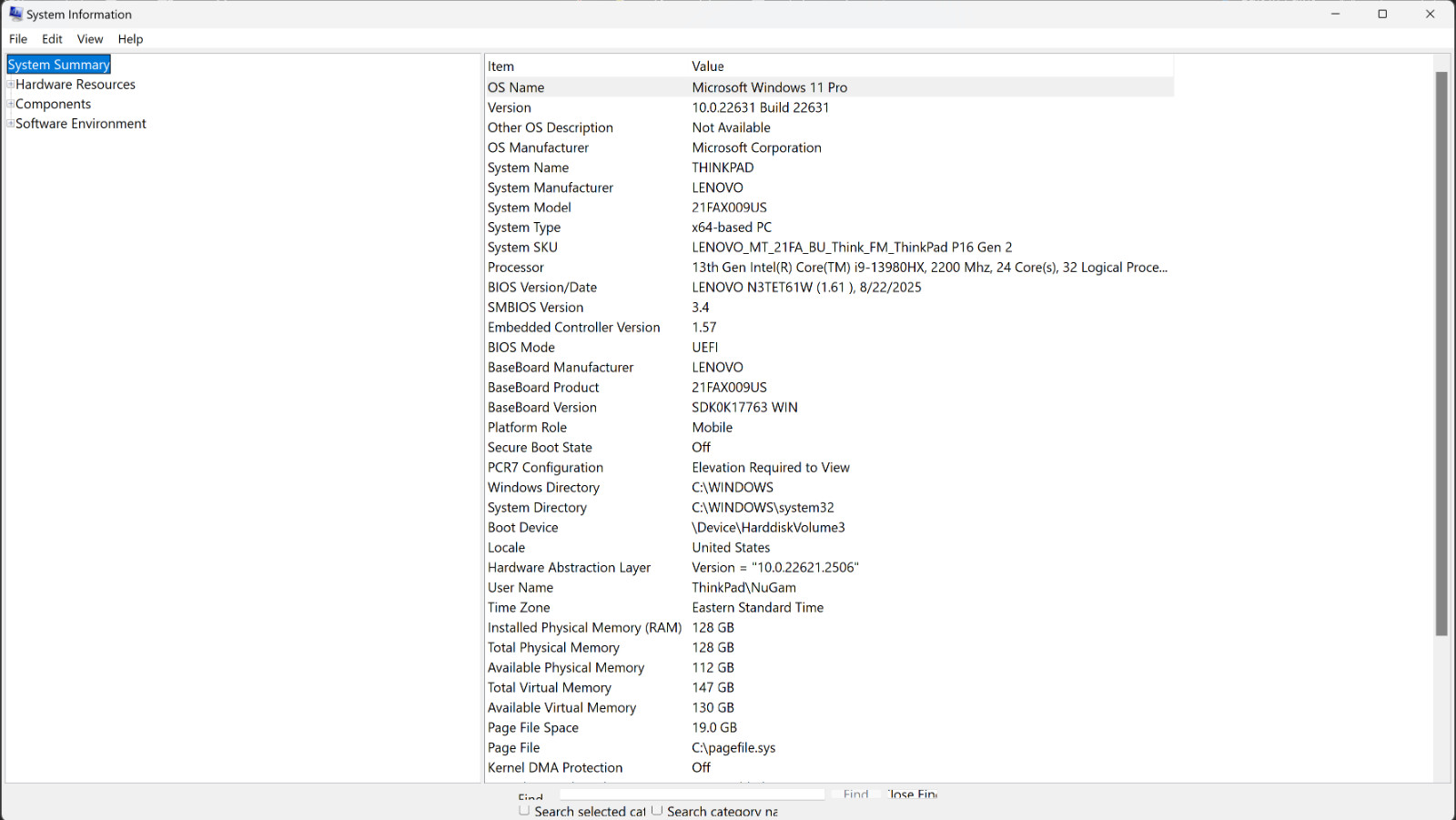
Task: Click the 112 GB available memory value
Action: click(x=713, y=668)
